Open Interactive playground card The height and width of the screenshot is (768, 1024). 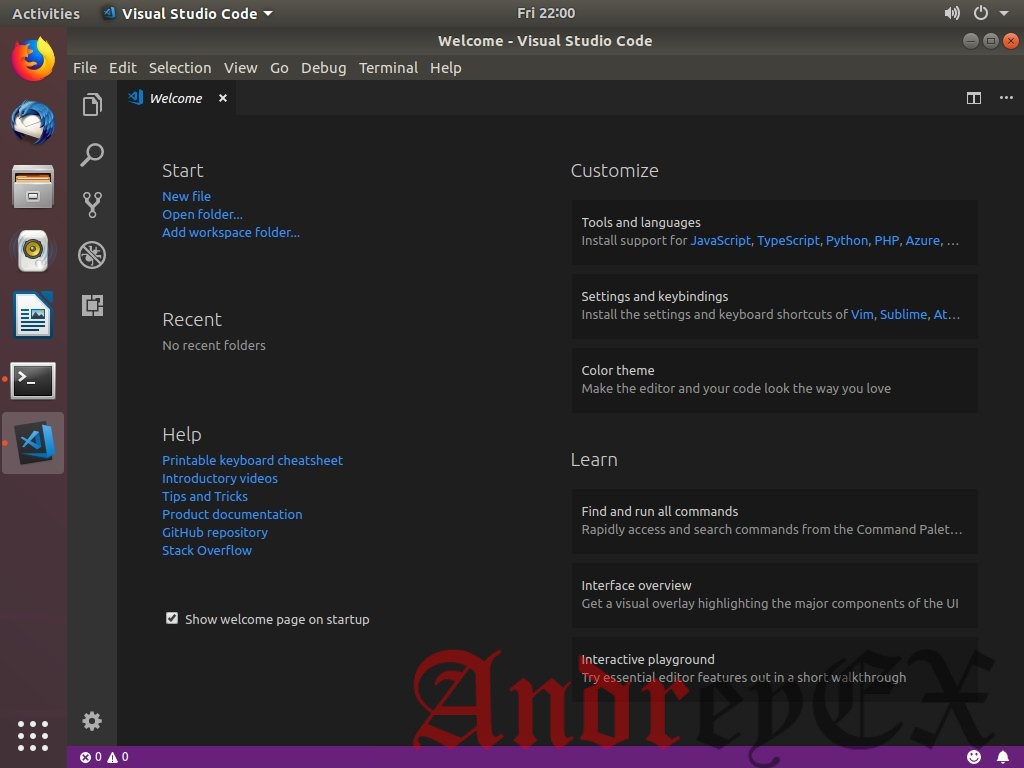pyautogui.click(x=775, y=669)
